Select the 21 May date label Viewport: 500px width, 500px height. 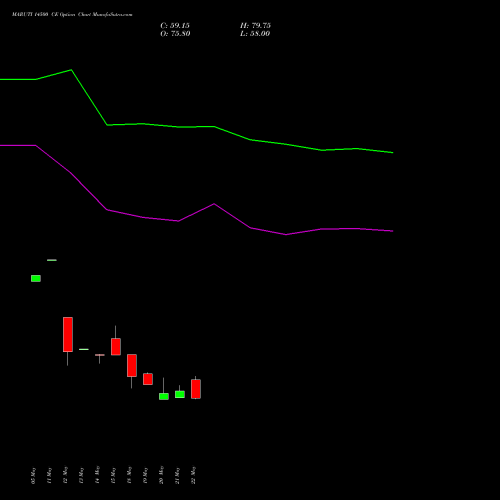177,475
